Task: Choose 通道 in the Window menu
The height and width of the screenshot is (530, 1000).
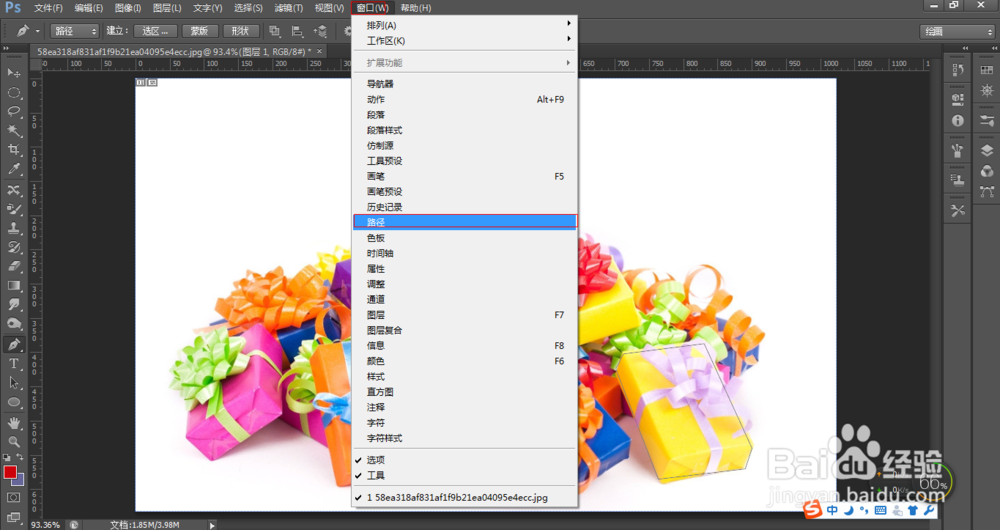Action: (464, 299)
